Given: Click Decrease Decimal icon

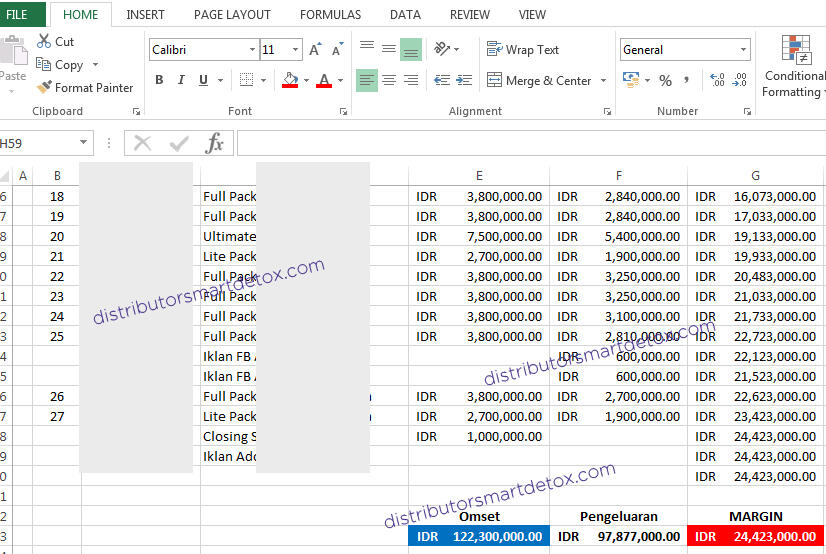Looking at the screenshot, I should pos(740,80).
